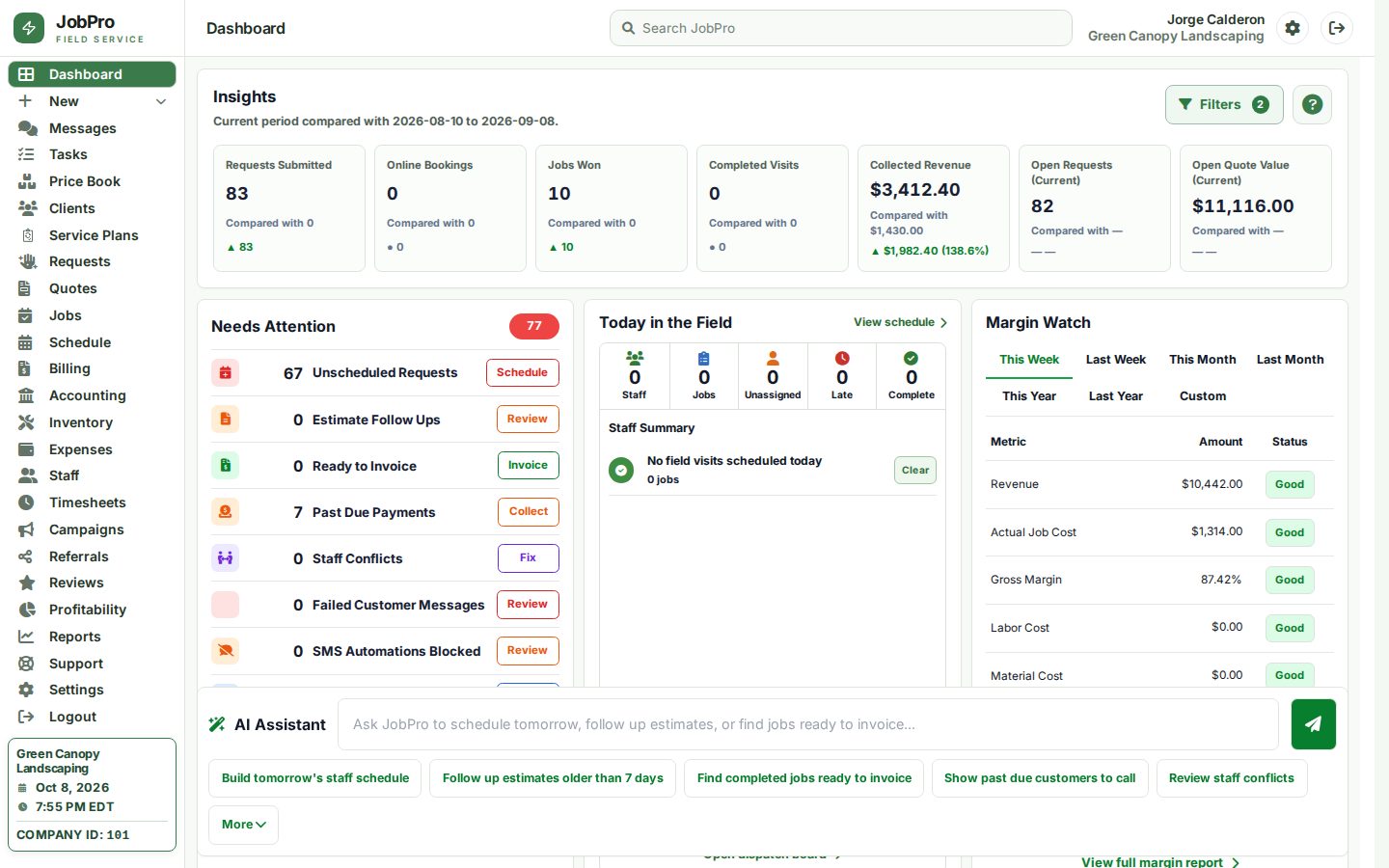Click Review button for Estimate Follow Ups
The width and height of the screenshot is (1389, 868).
pos(528,419)
